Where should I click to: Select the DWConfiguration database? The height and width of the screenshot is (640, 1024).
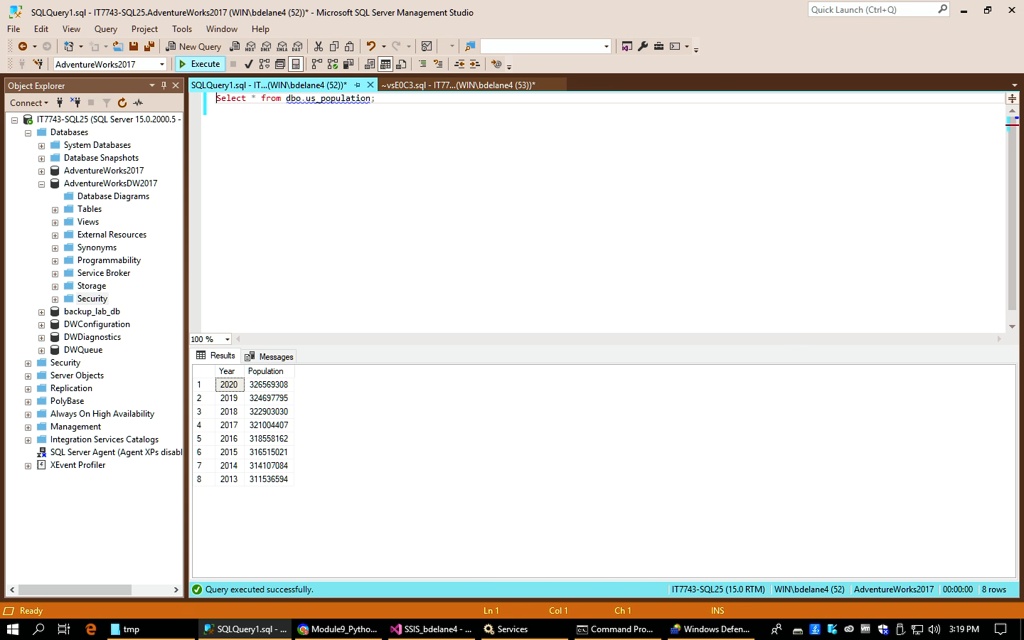(x=97, y=324)
